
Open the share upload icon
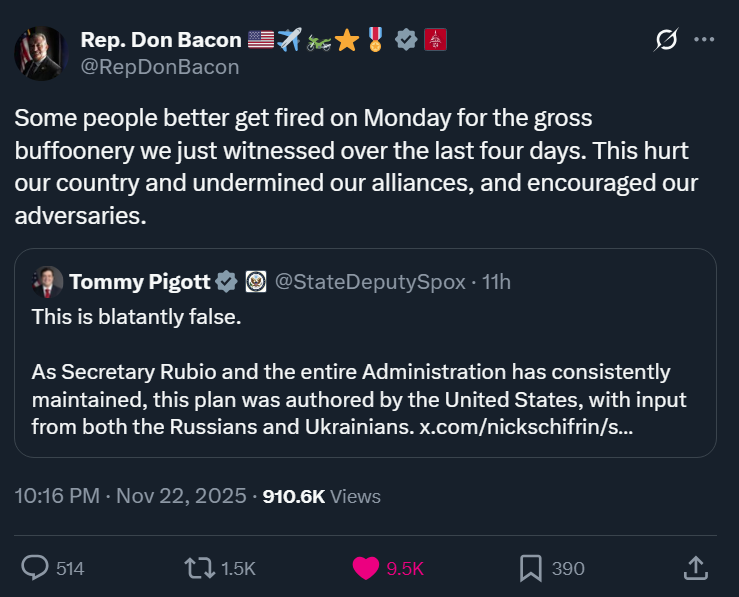point(694,568)
